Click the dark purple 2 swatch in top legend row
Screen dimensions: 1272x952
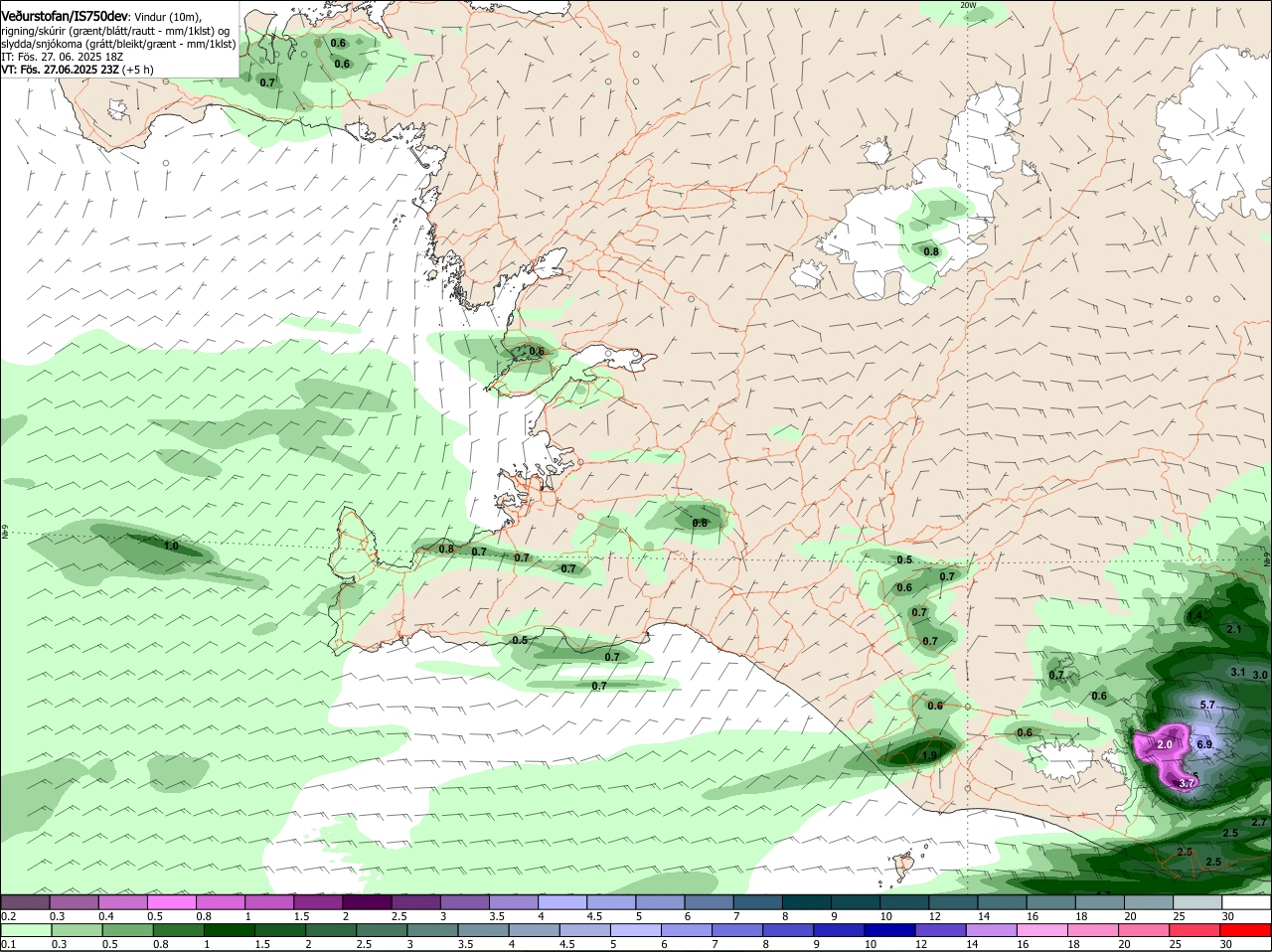[368, 902]
